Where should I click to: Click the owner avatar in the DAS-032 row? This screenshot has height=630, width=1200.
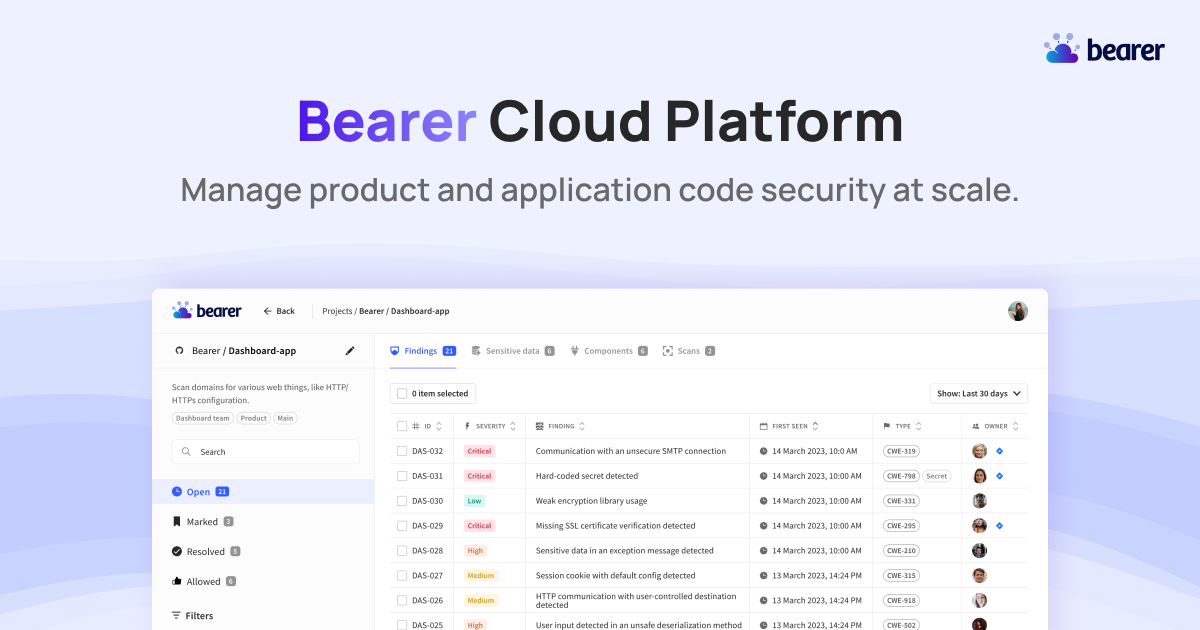click(980, 451)
